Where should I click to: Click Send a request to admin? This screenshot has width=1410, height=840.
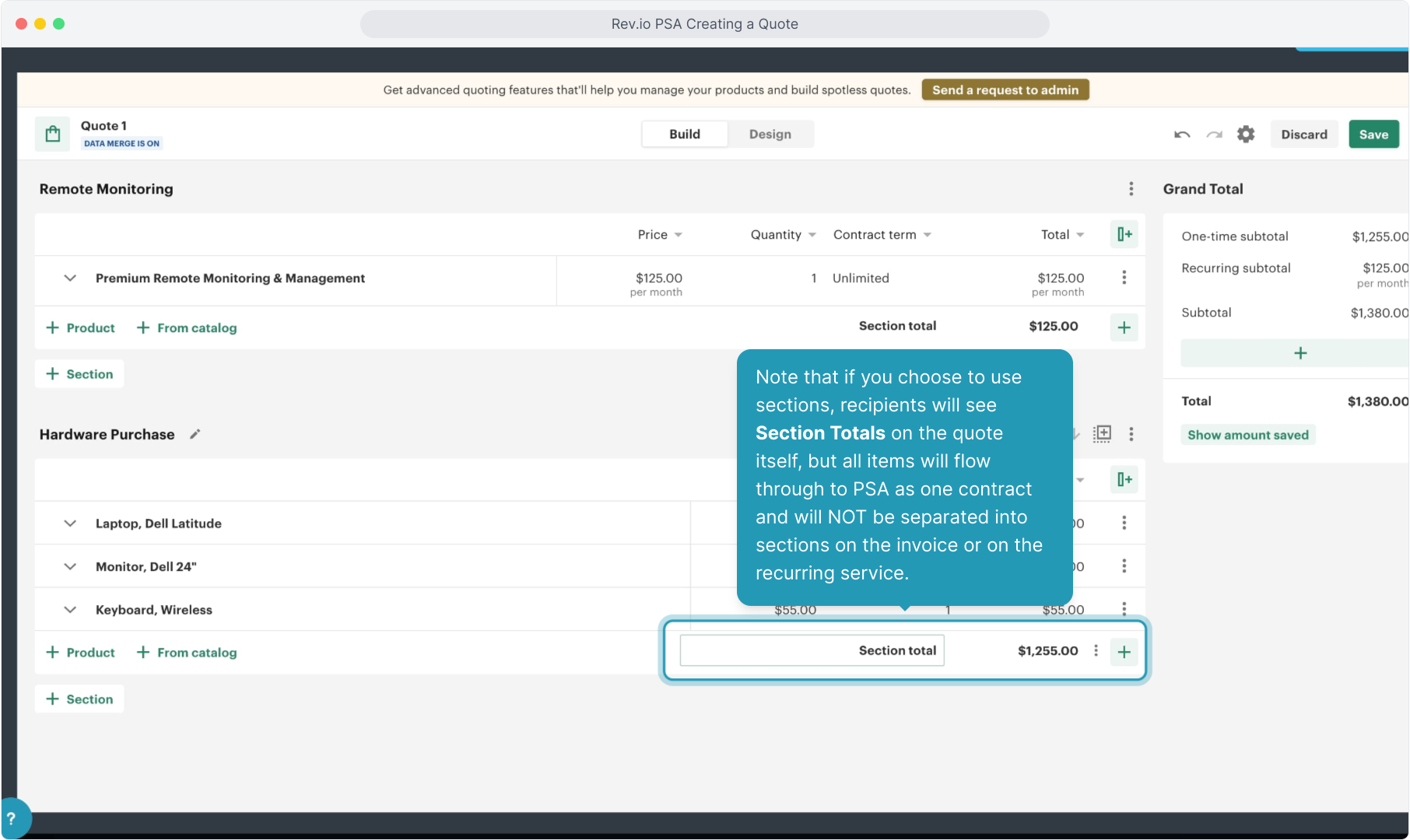pyautogui.click(x=1005, y=90)
